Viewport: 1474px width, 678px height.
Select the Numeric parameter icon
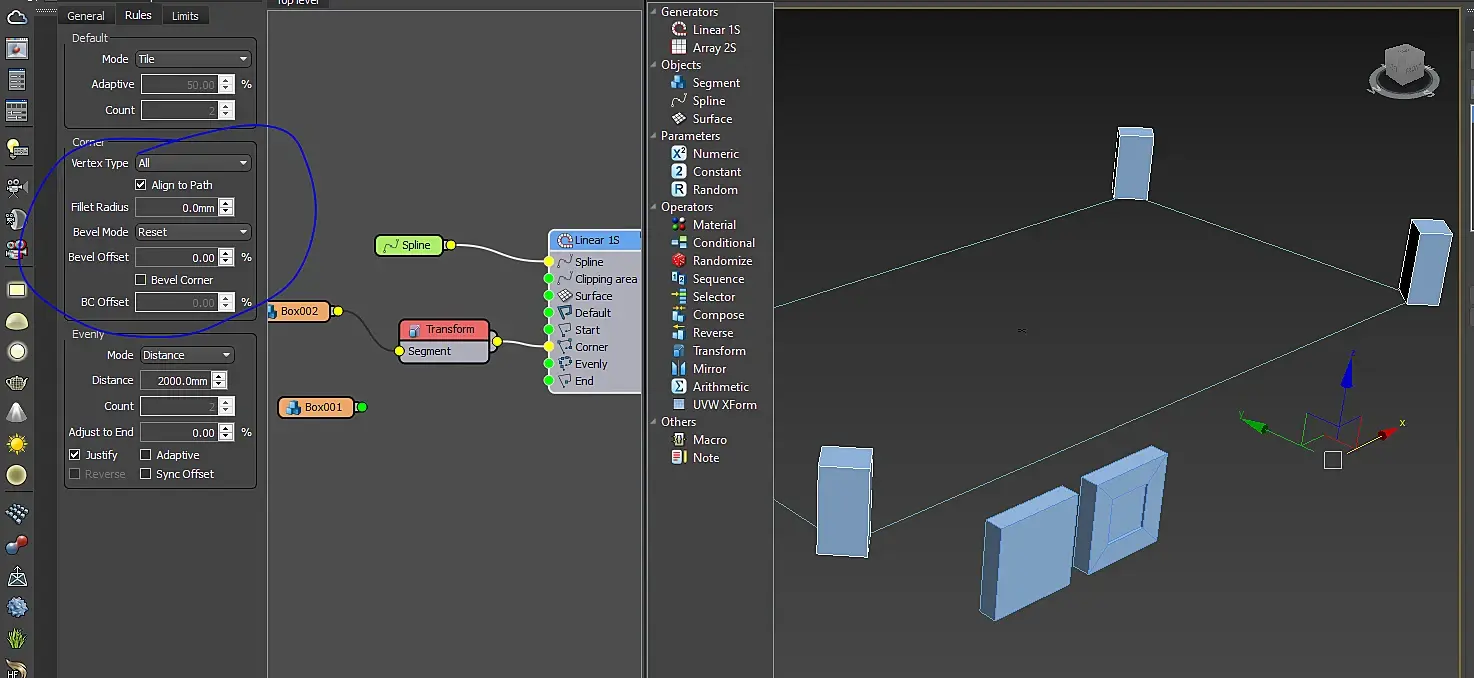coord(679,154)
